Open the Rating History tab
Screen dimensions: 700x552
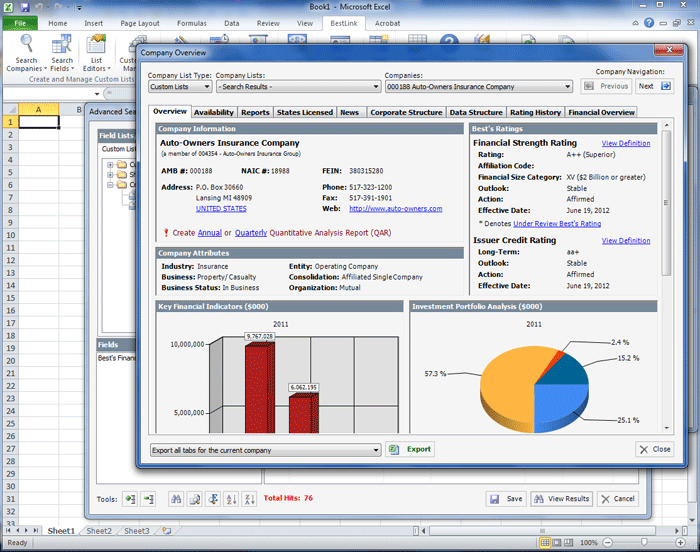[x=535, y=112]
